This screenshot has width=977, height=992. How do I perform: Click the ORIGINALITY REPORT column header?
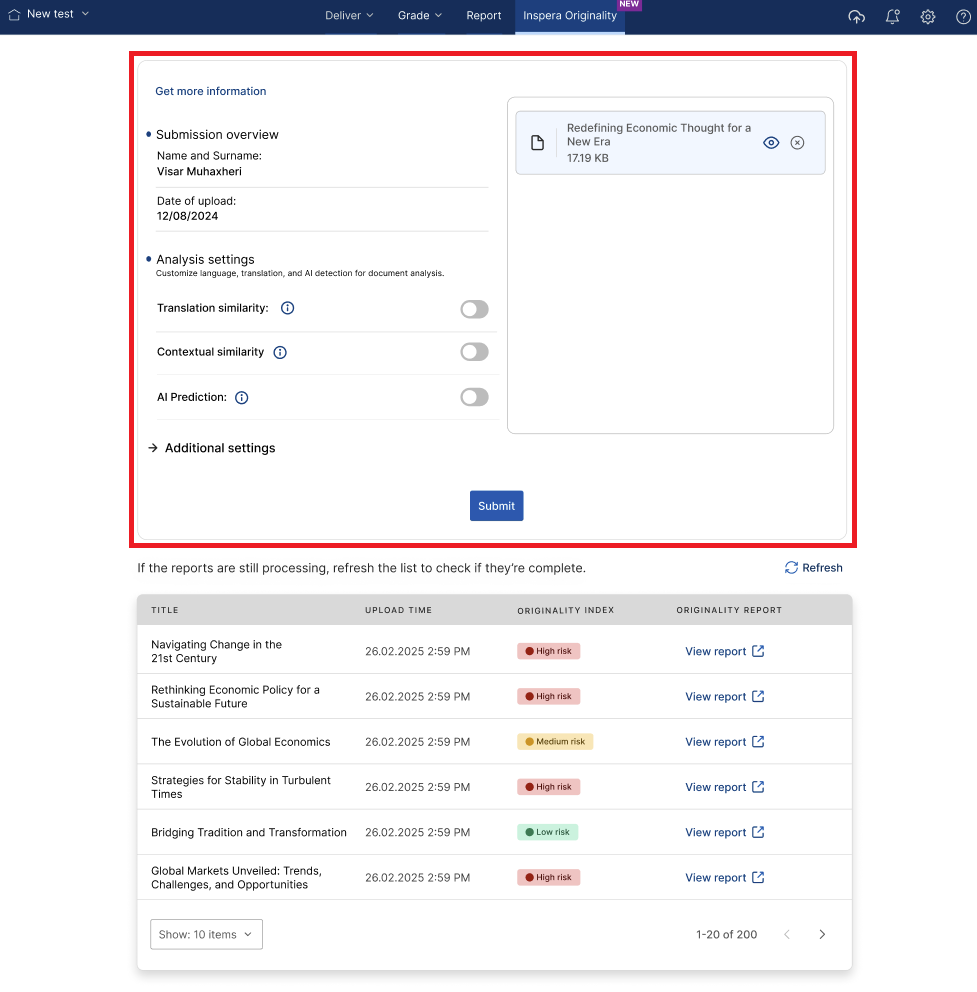729,610
